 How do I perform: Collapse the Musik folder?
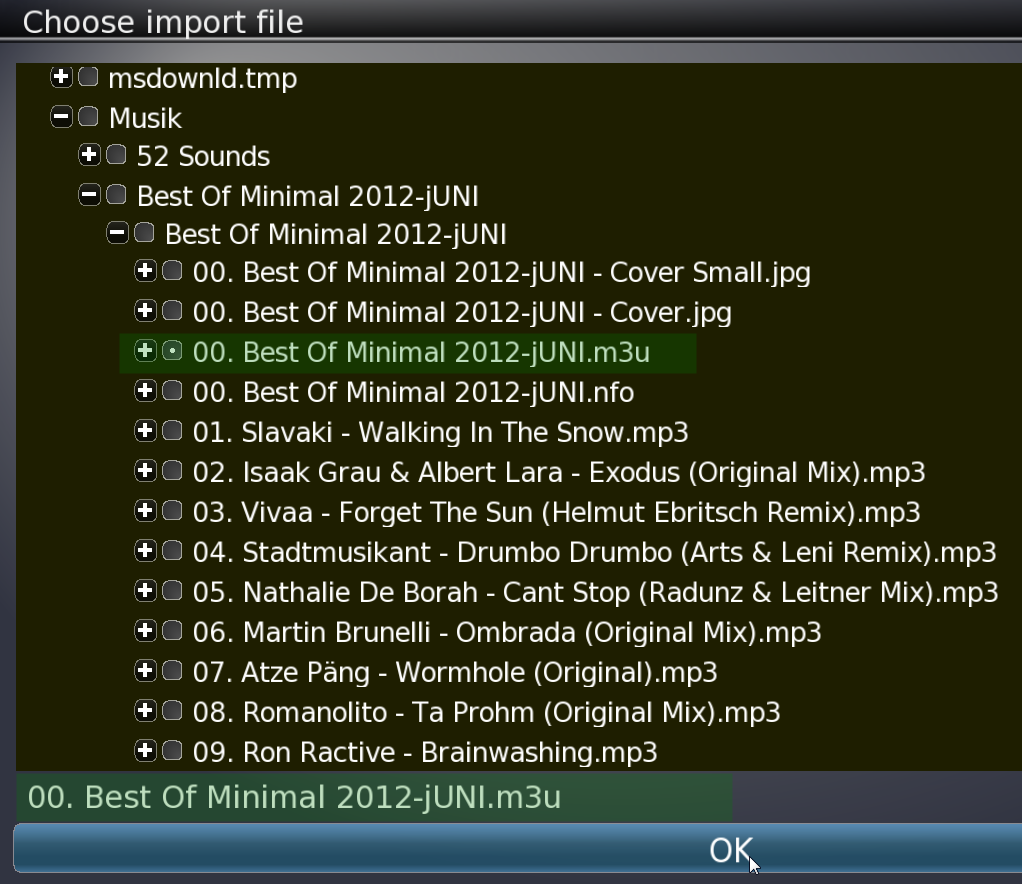[x=61, y=117]
